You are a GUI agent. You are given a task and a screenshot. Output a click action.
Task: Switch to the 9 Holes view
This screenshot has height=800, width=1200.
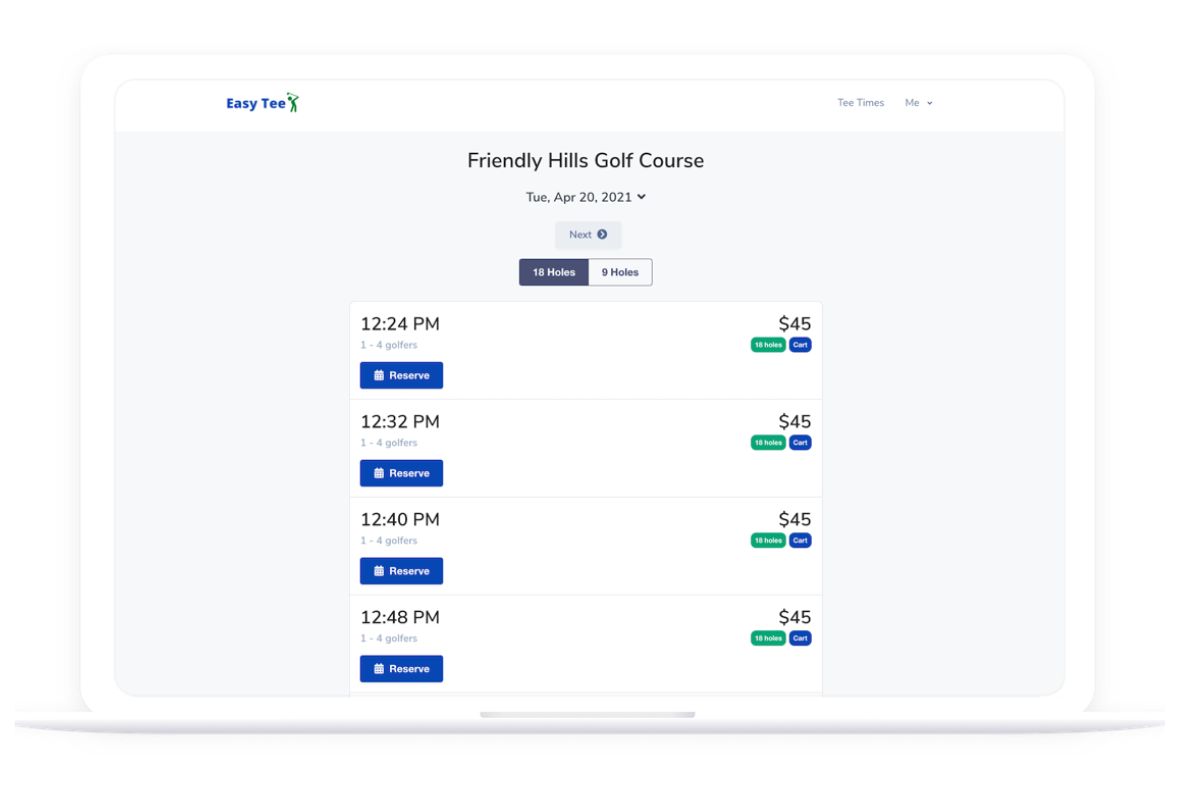(x=620, y=271)
